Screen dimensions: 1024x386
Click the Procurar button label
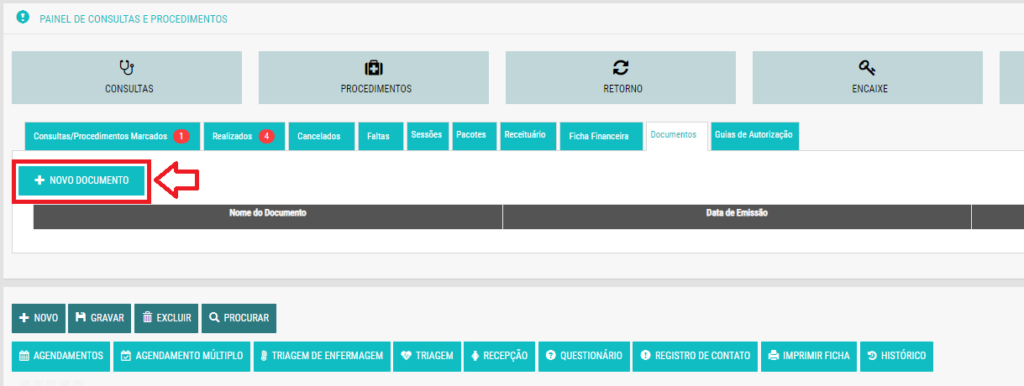[246, 318]
